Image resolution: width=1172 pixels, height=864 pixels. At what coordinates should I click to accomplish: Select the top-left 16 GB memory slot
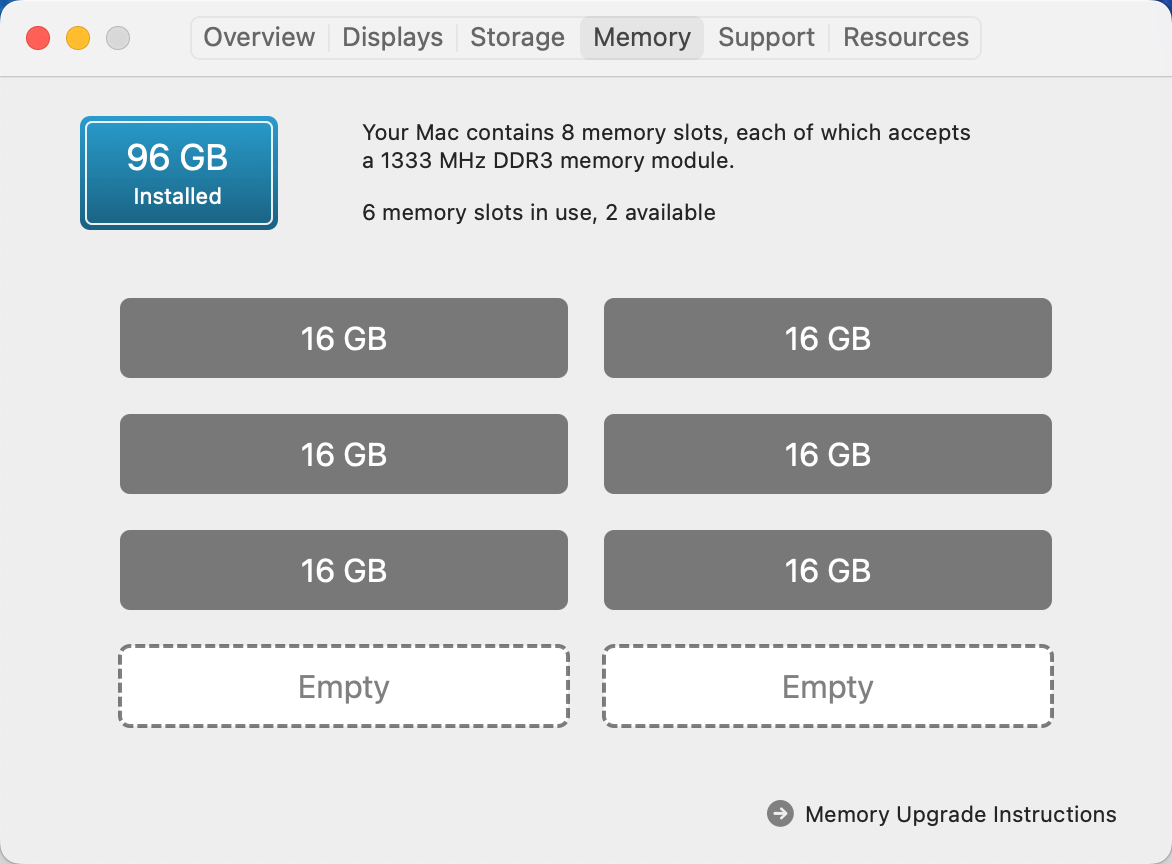[x=344, y=338]
